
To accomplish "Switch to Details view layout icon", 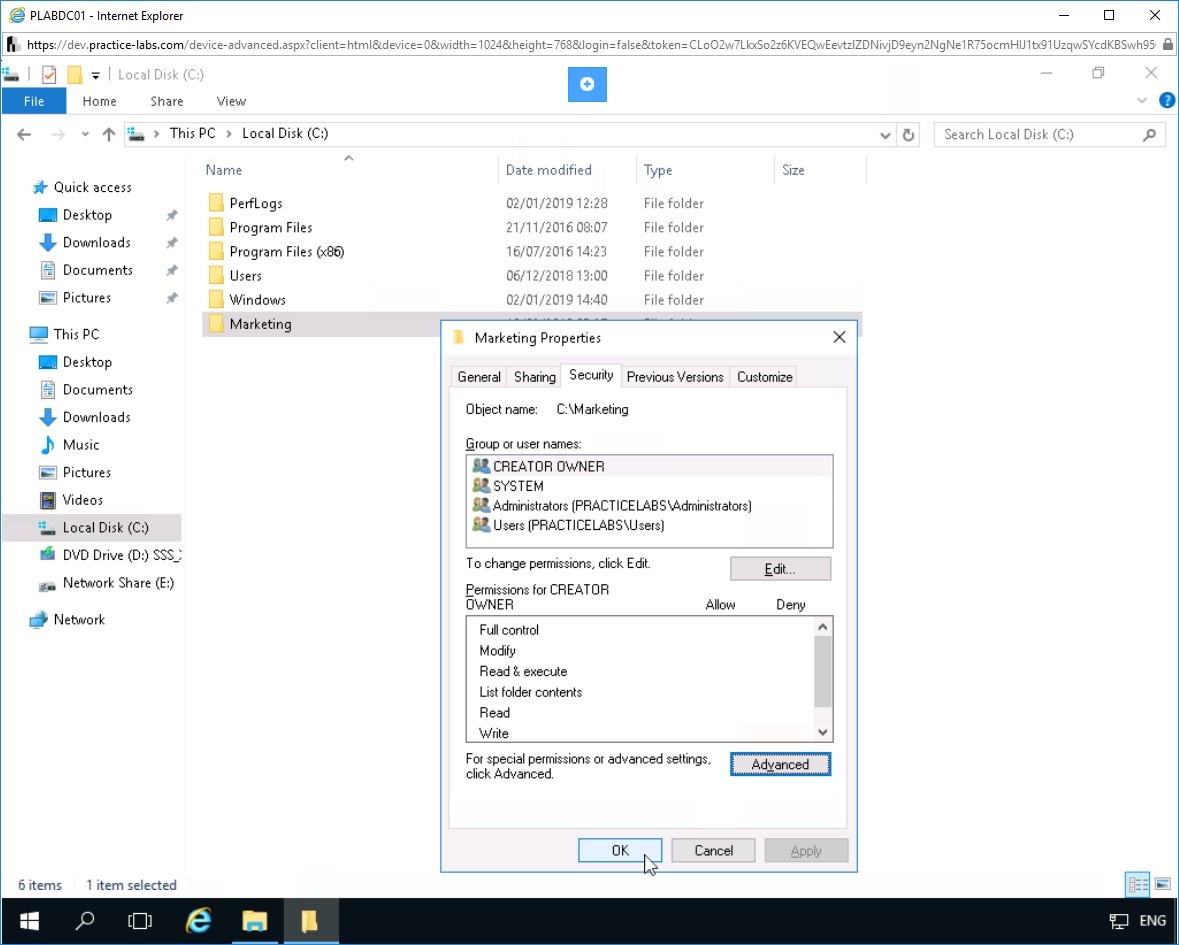I will [x=1138, y=884].
